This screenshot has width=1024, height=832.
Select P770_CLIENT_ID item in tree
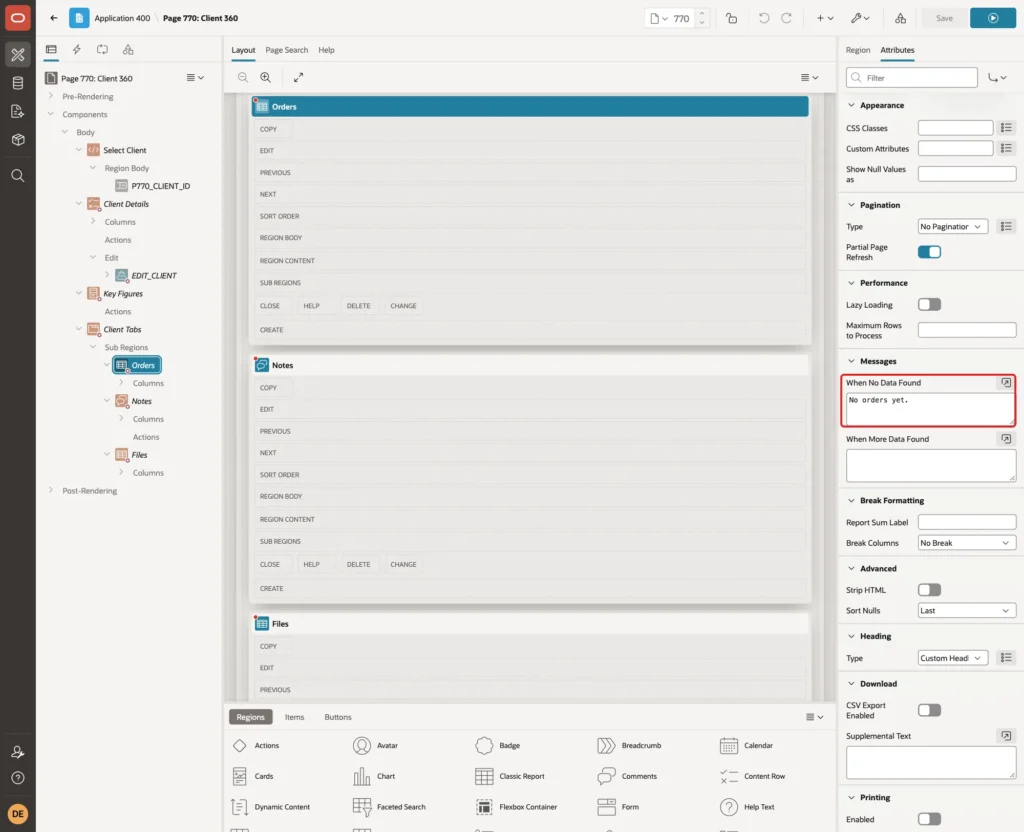[x=161, y=186]
